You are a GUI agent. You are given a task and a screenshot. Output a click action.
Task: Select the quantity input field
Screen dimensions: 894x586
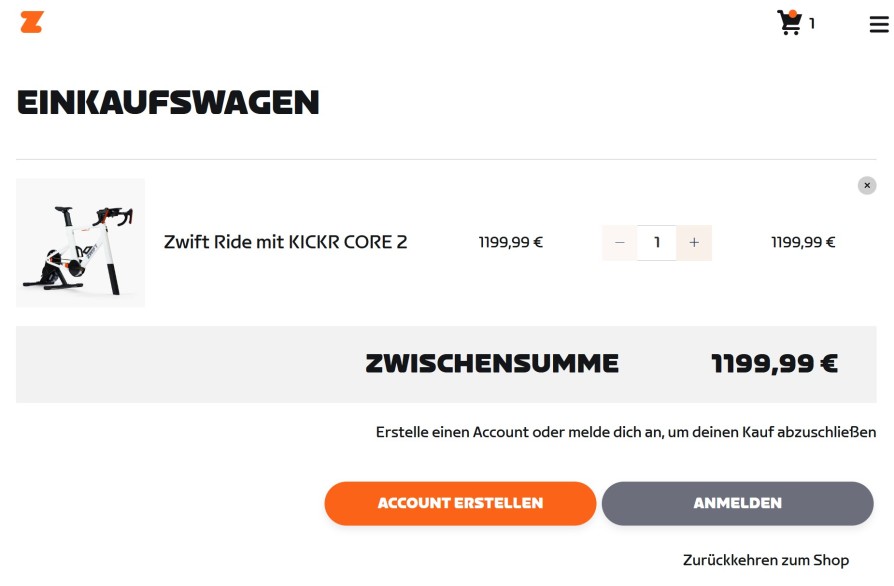pyautogui.click(x=657, y=242)
